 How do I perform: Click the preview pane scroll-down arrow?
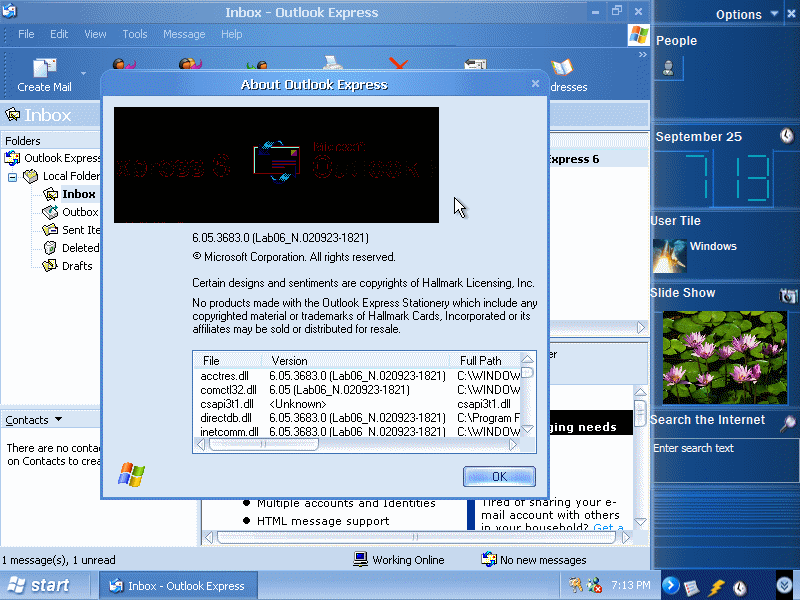640,522
